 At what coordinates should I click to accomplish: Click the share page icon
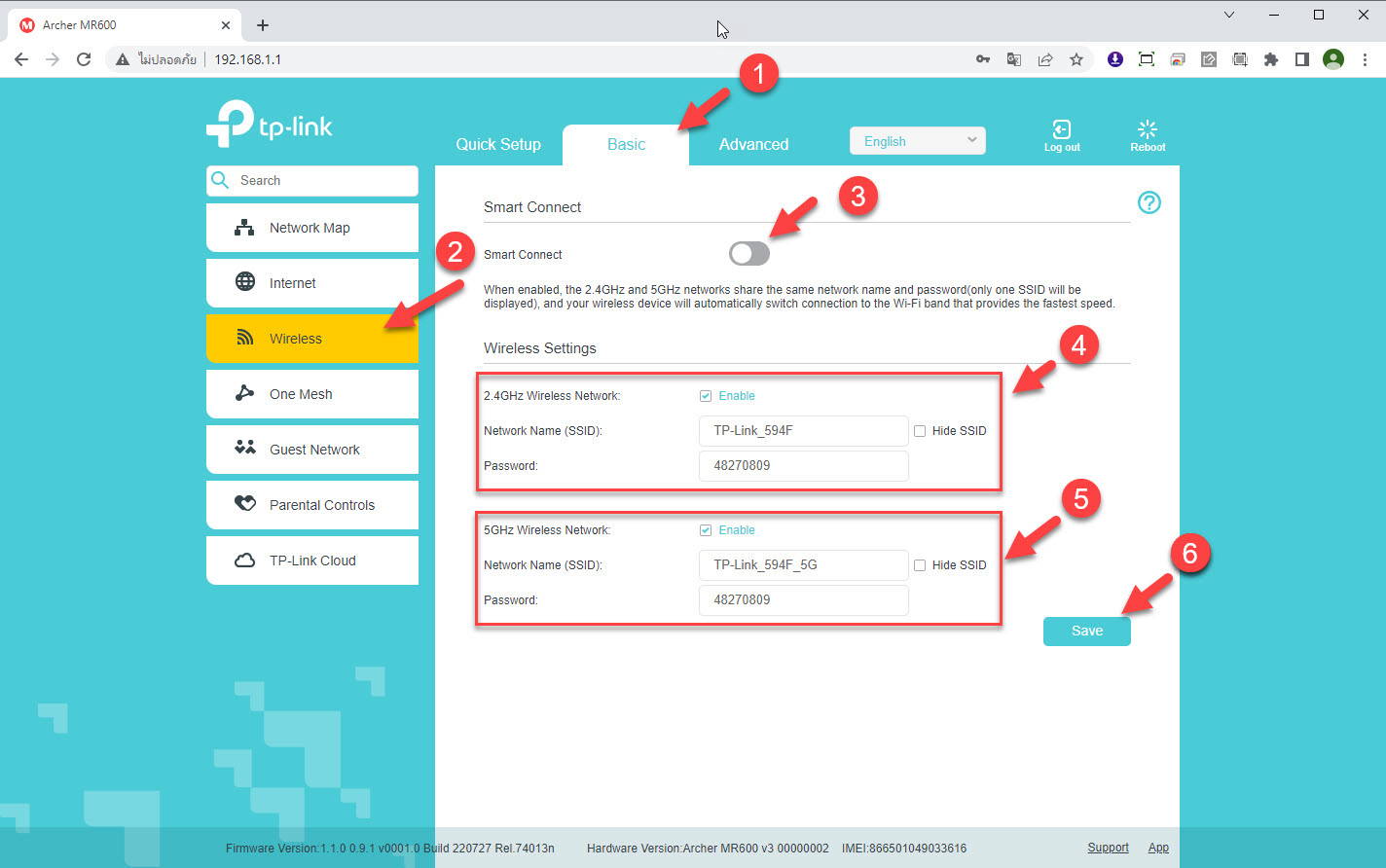(1045, 59)
